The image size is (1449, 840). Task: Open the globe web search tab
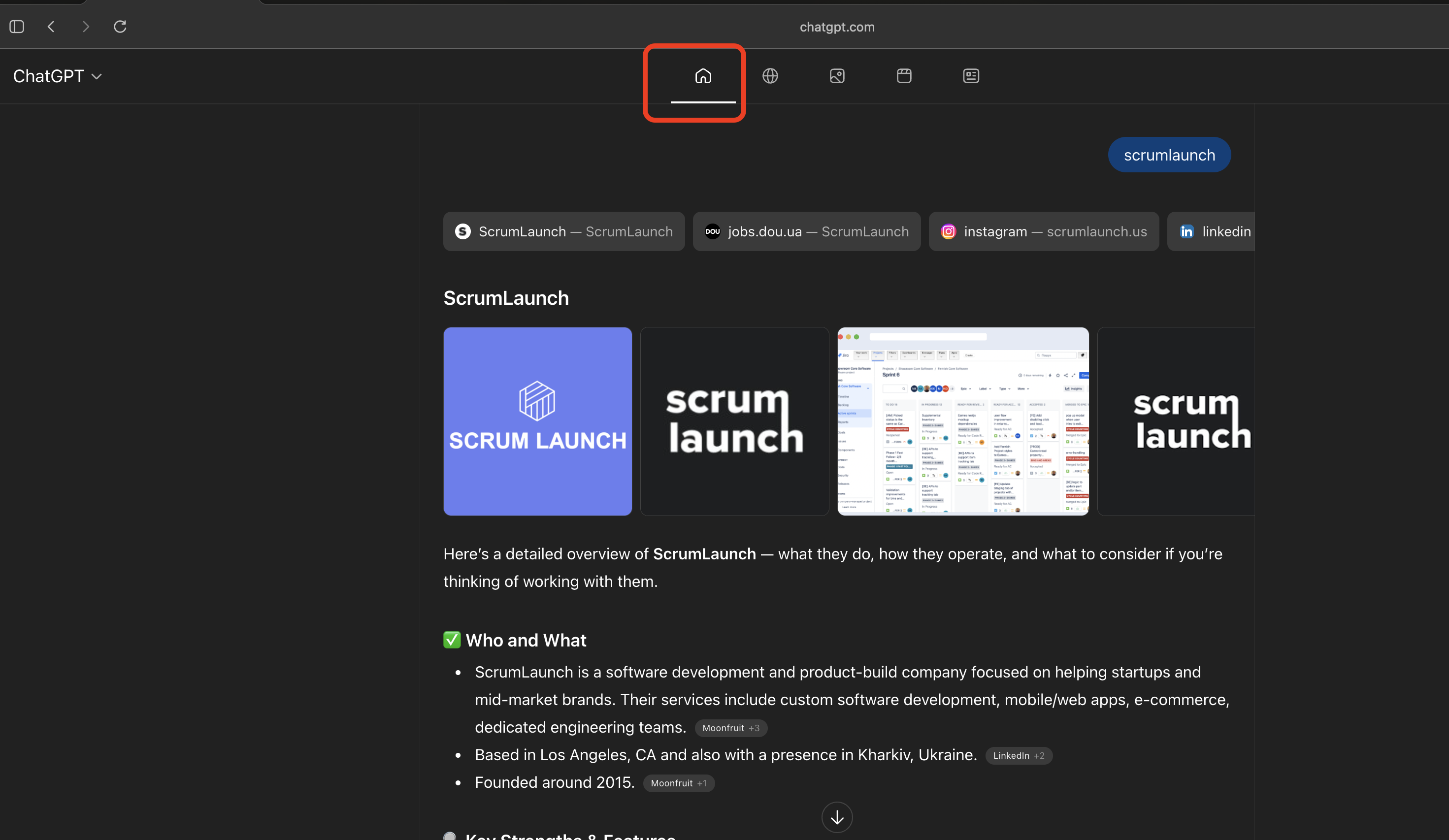click(x=770, y=76)
